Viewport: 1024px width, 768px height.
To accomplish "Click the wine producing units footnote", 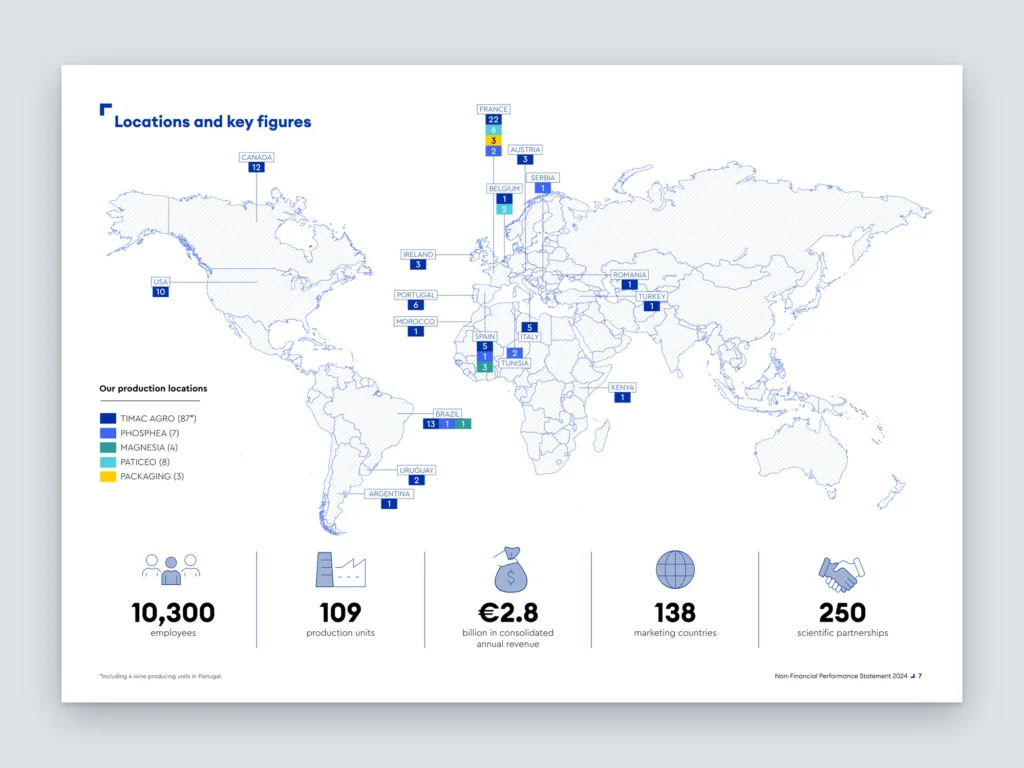I will [x=161, y=677].
